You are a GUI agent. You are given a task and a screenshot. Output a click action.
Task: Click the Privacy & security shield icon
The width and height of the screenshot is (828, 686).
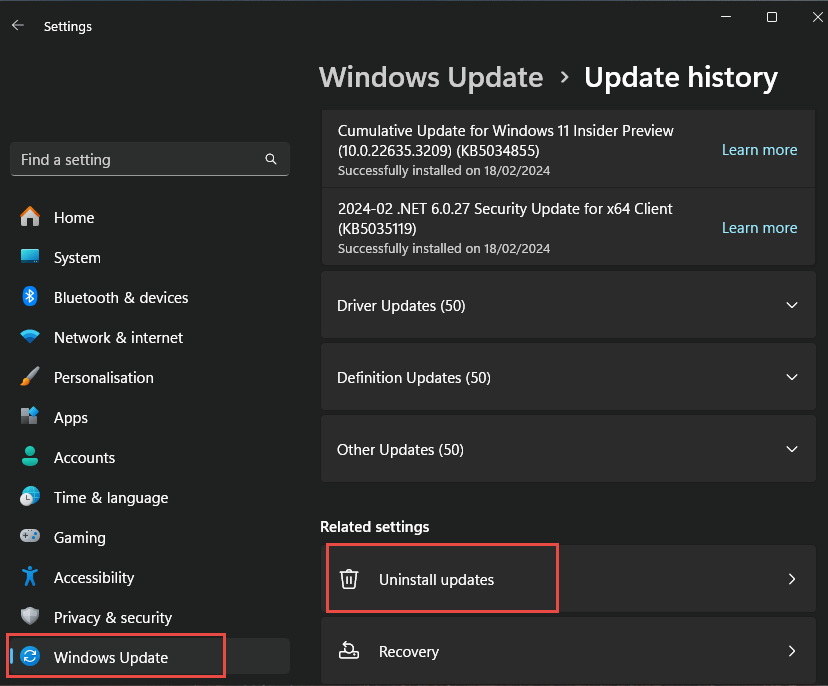(30, 616)
